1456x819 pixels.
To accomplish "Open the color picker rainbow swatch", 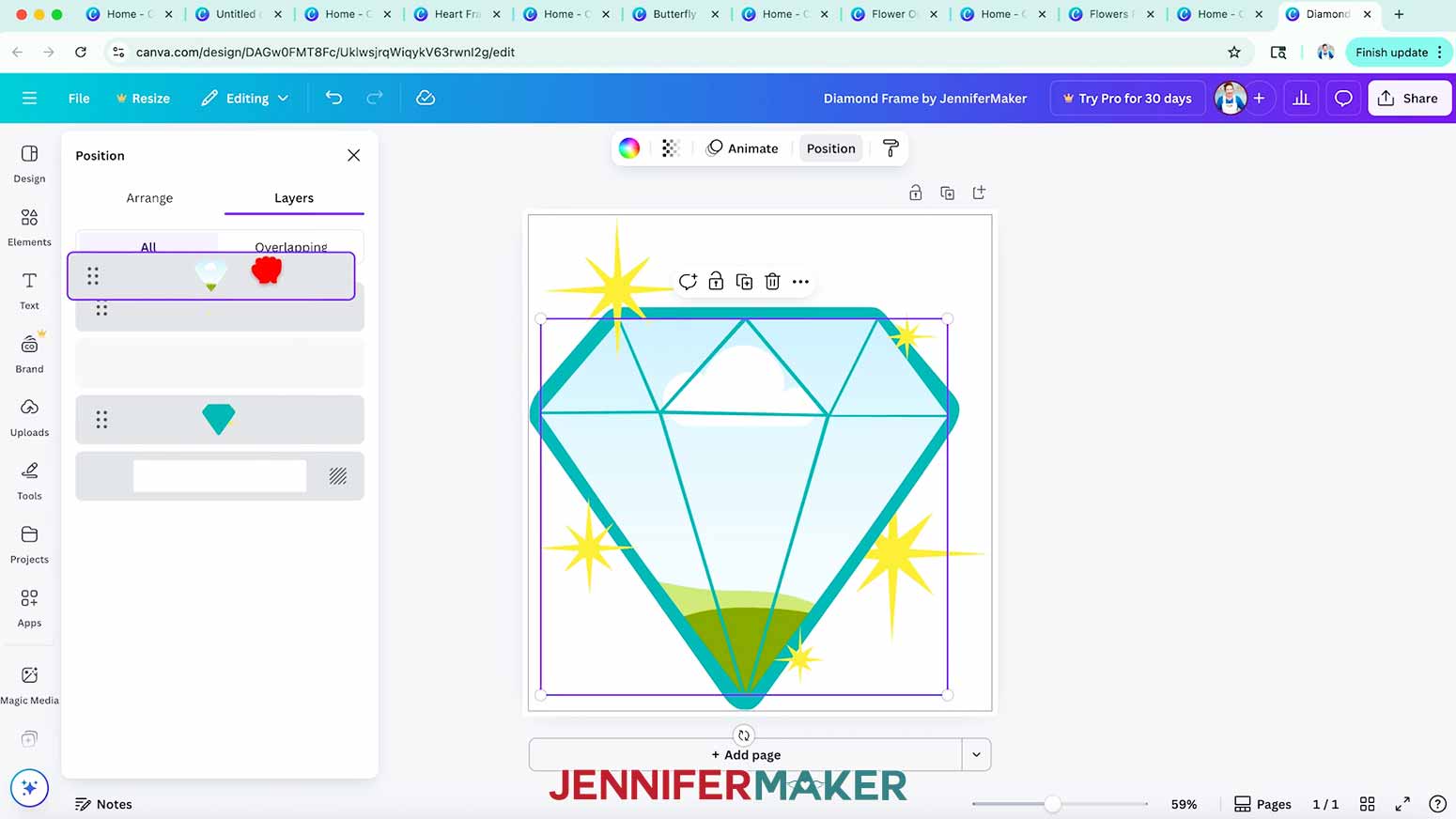I will click(629, 148).
